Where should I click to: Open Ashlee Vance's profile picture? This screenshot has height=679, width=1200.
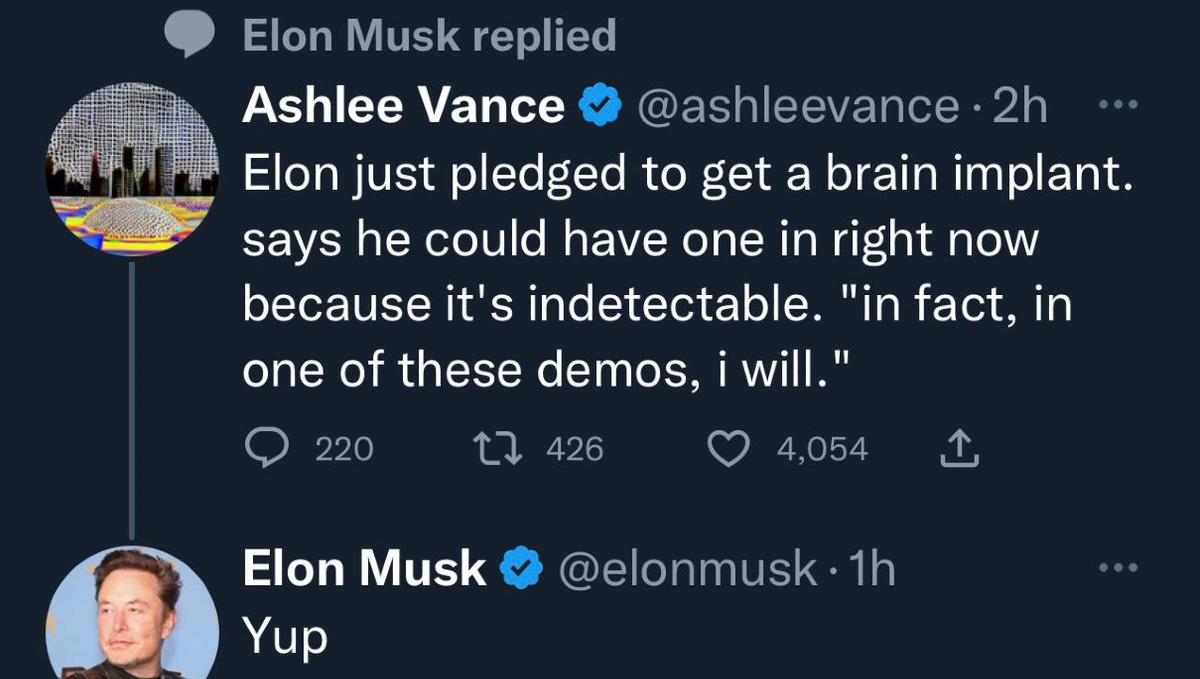tap(131, 169)
